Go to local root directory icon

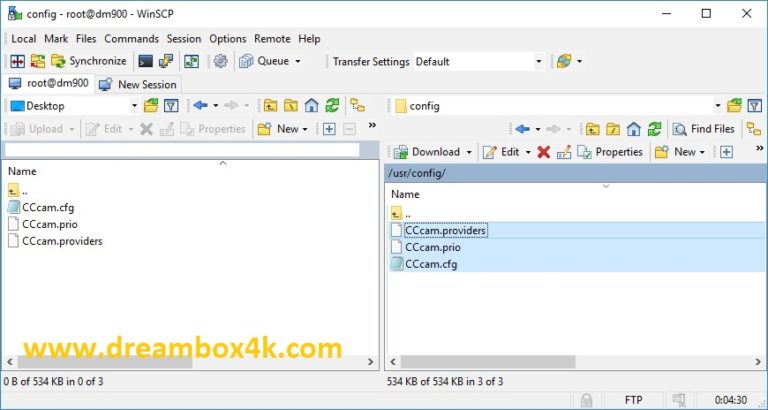click(291, 105)
